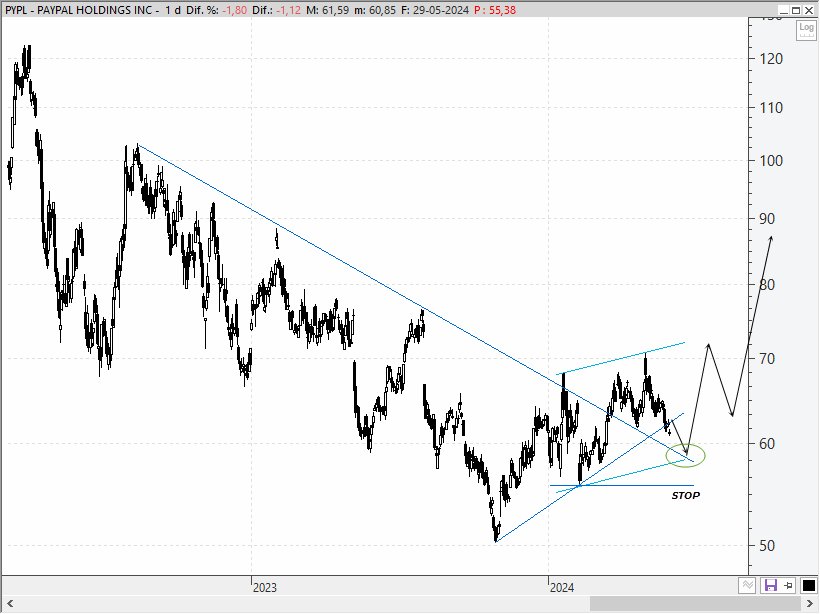The image size is (820, 614).
Task: Minimize the PYPL chart window
Action: click(x=783, y=10)
